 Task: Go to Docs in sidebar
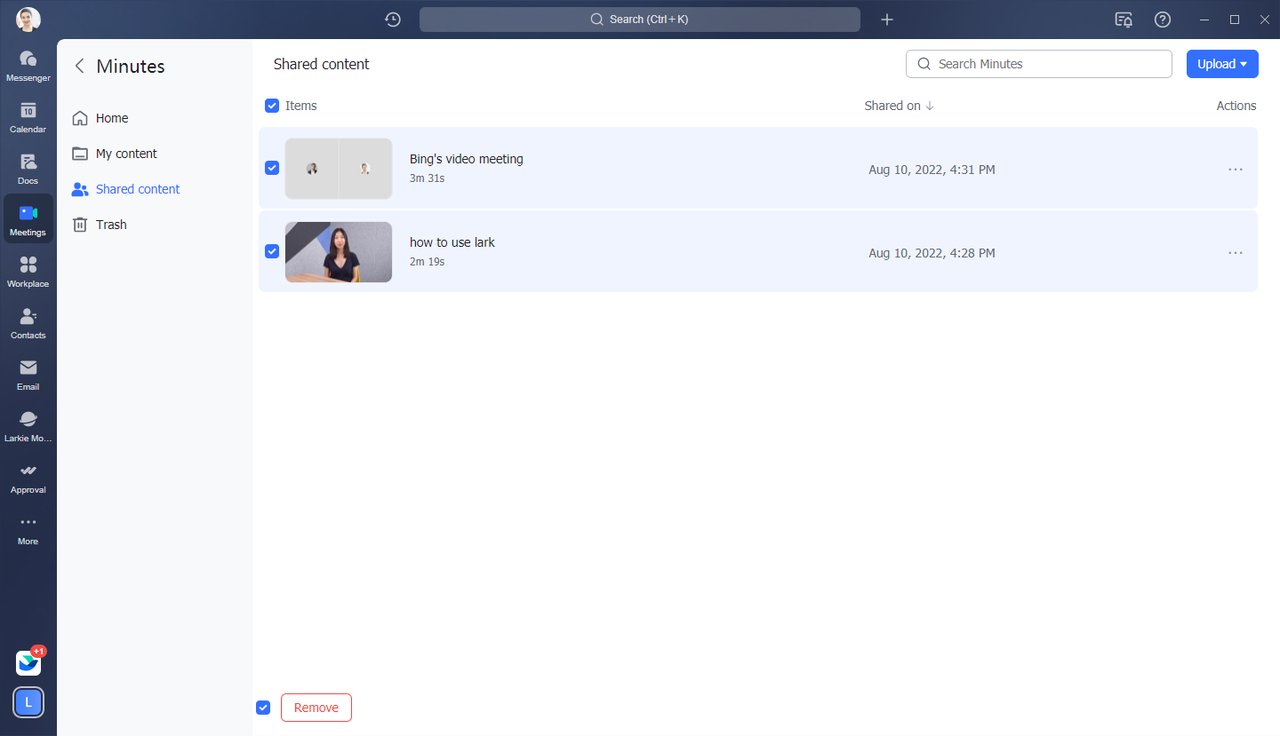tap(28, 167)
